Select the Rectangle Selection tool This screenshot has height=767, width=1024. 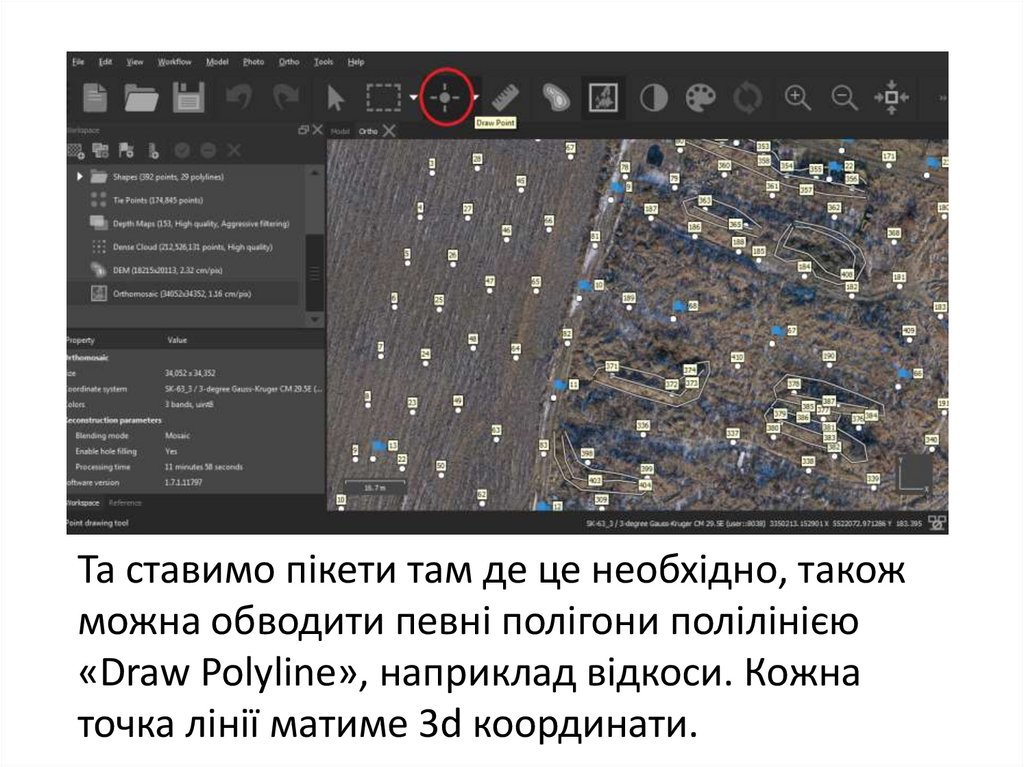point(383,97)
